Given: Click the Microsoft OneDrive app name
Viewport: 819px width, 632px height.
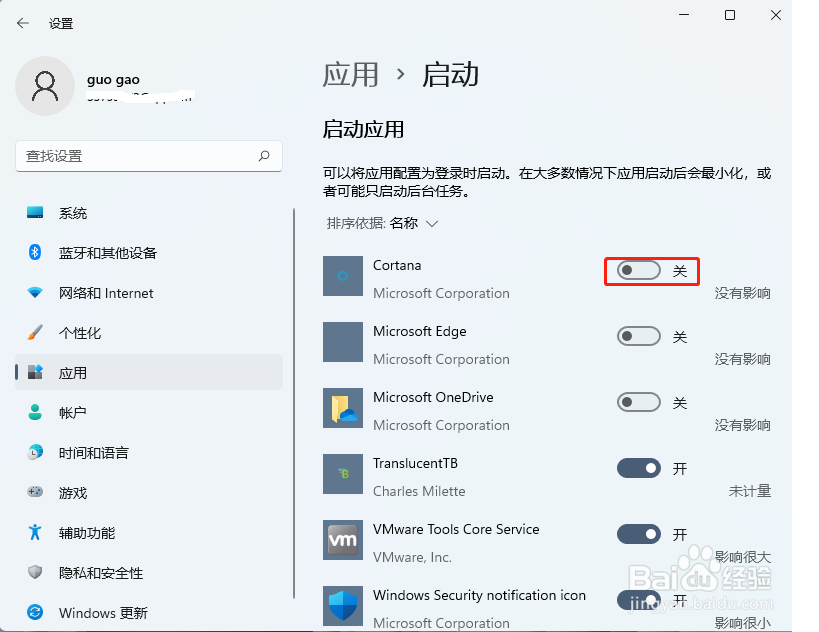Looking at the screenshot, I should pyautogui.click(x=433, y=397).
